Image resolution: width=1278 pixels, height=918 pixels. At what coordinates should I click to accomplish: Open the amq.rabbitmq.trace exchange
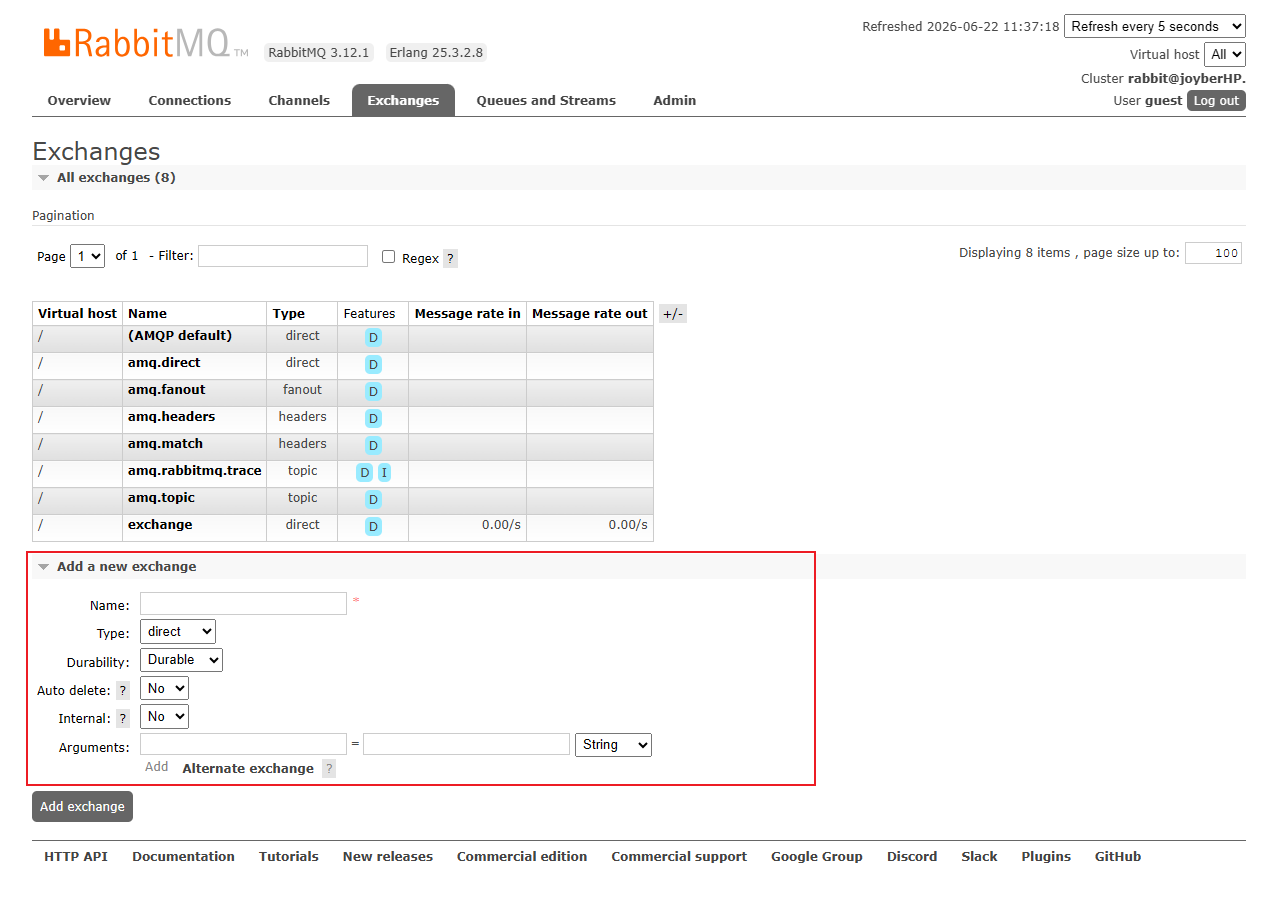click(x=195, y=470)
